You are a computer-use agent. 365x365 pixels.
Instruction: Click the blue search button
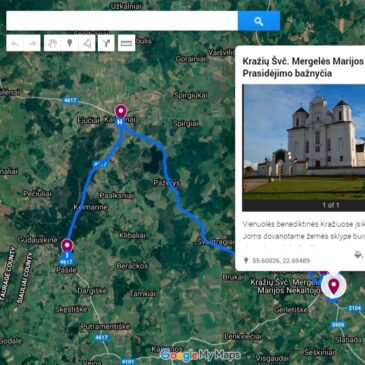coord(259,21)
